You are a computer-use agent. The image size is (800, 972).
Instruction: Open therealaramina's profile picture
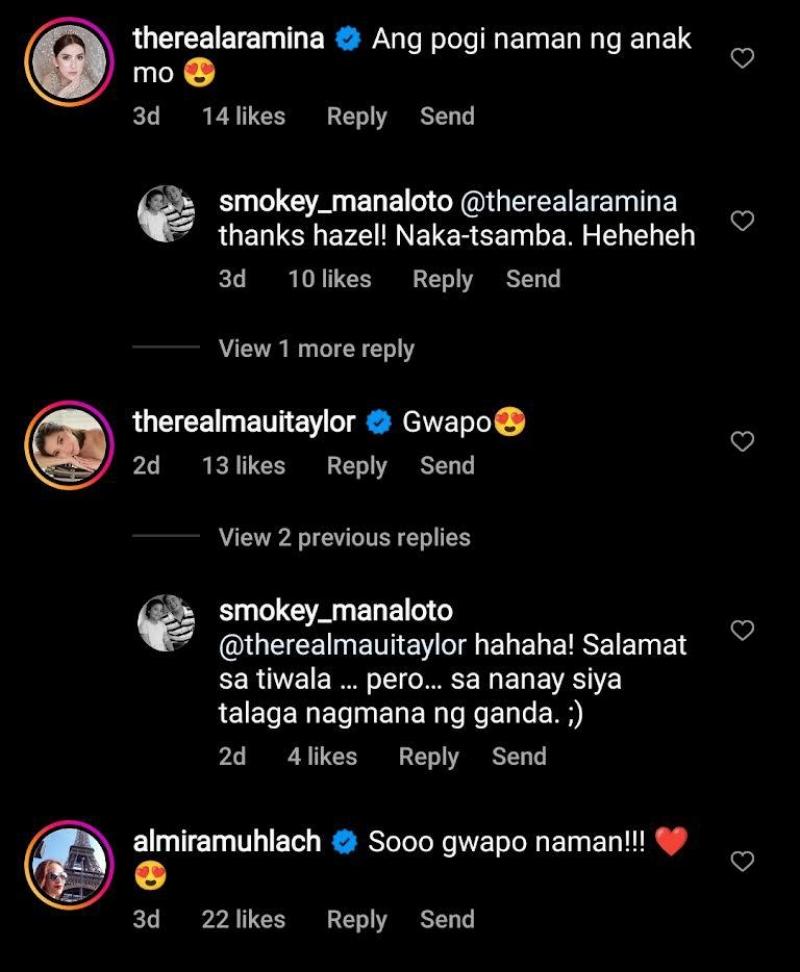coord(69,61)
